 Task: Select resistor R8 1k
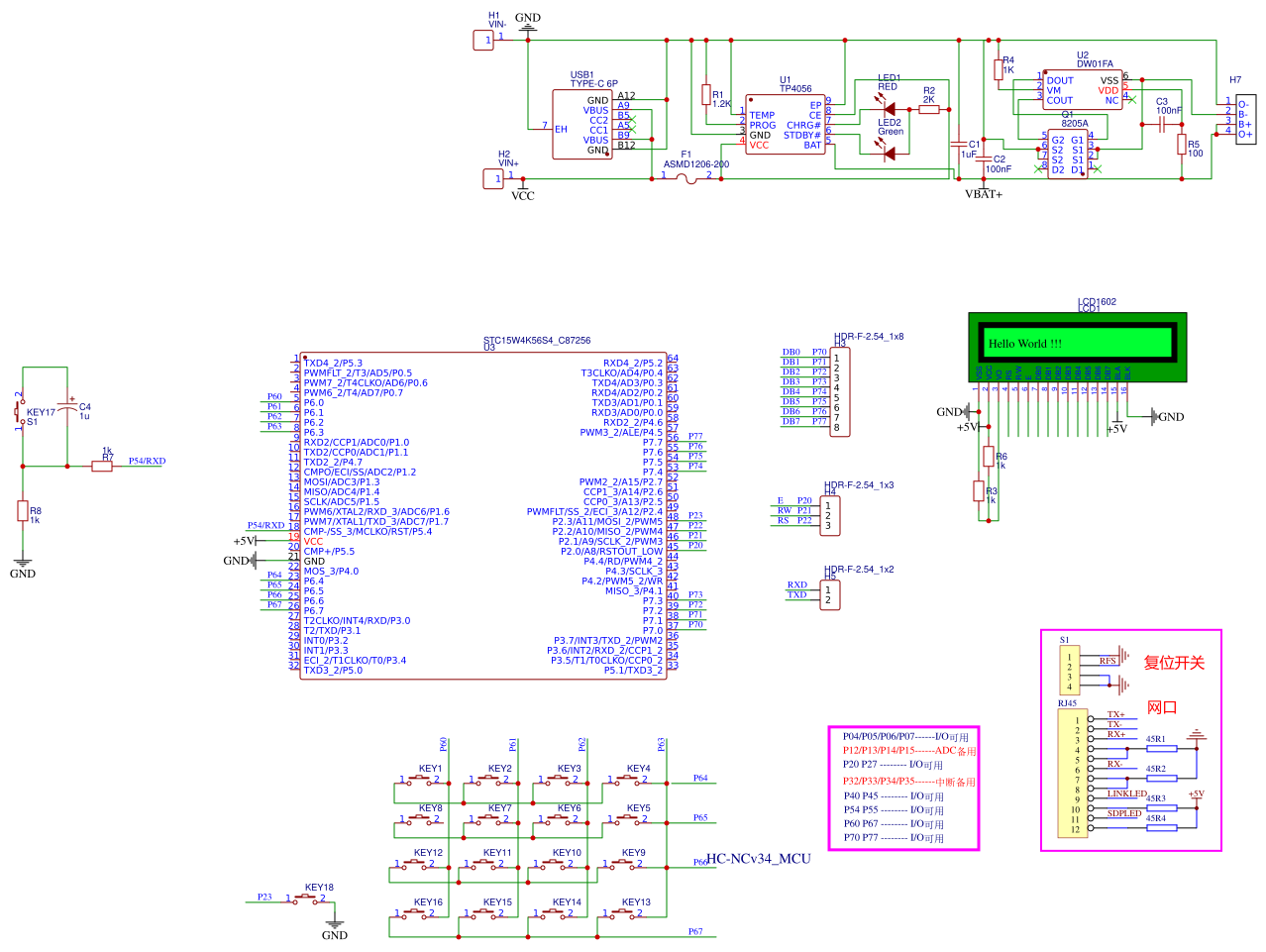pos(22,511)
